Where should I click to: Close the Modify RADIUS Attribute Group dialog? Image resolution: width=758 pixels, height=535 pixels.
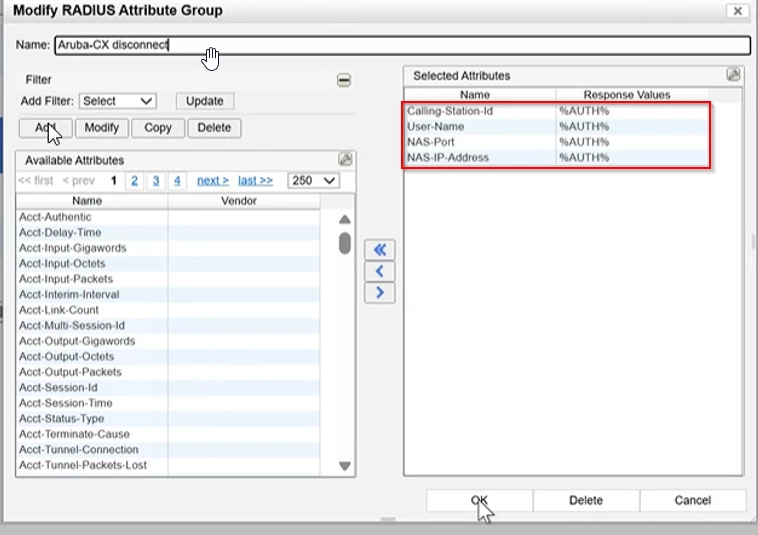738,11
